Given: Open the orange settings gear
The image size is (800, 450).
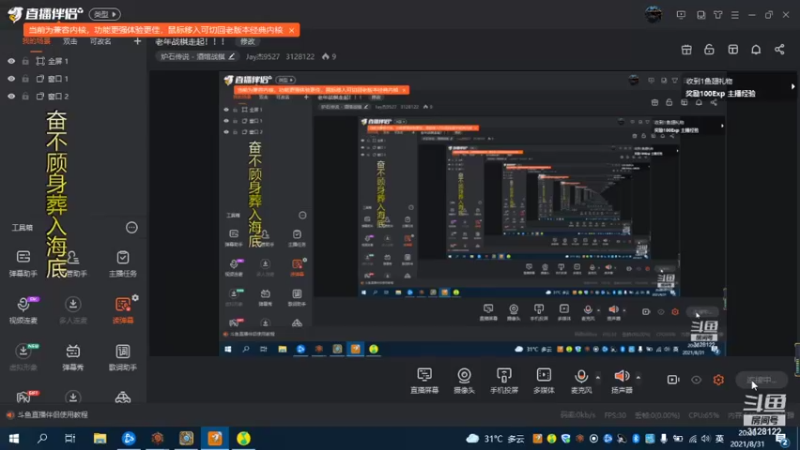Looking at the screenshot, I should [x=718, y=380].
